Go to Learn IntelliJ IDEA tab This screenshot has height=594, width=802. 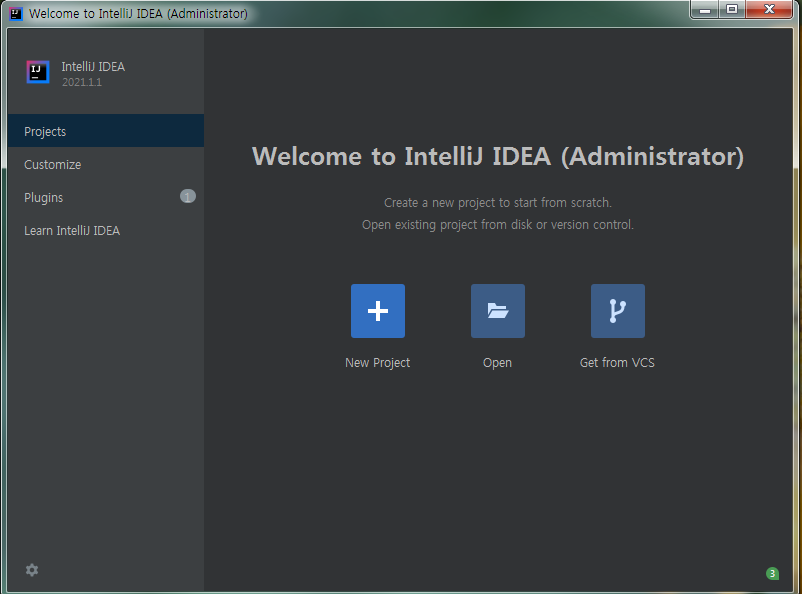click(106, 231)
